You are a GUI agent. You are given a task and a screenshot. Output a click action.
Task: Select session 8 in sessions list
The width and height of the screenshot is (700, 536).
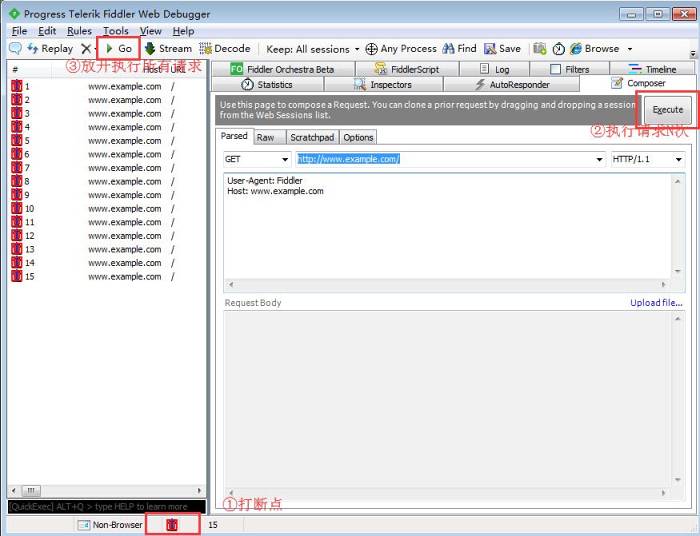[106, 181]
